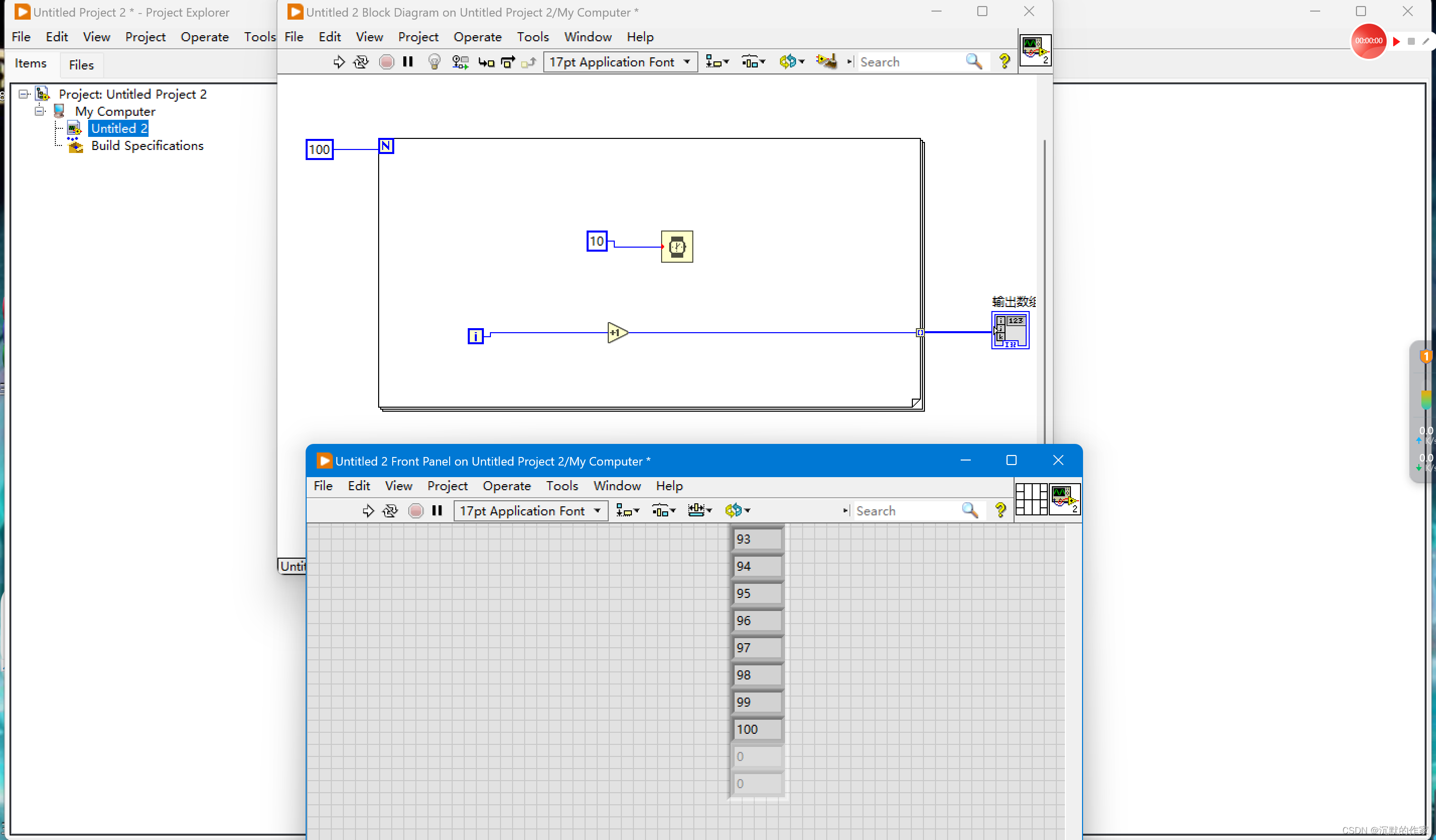
Task: Open the Operate menu in Front Panel
Action: tap(506, 486)
